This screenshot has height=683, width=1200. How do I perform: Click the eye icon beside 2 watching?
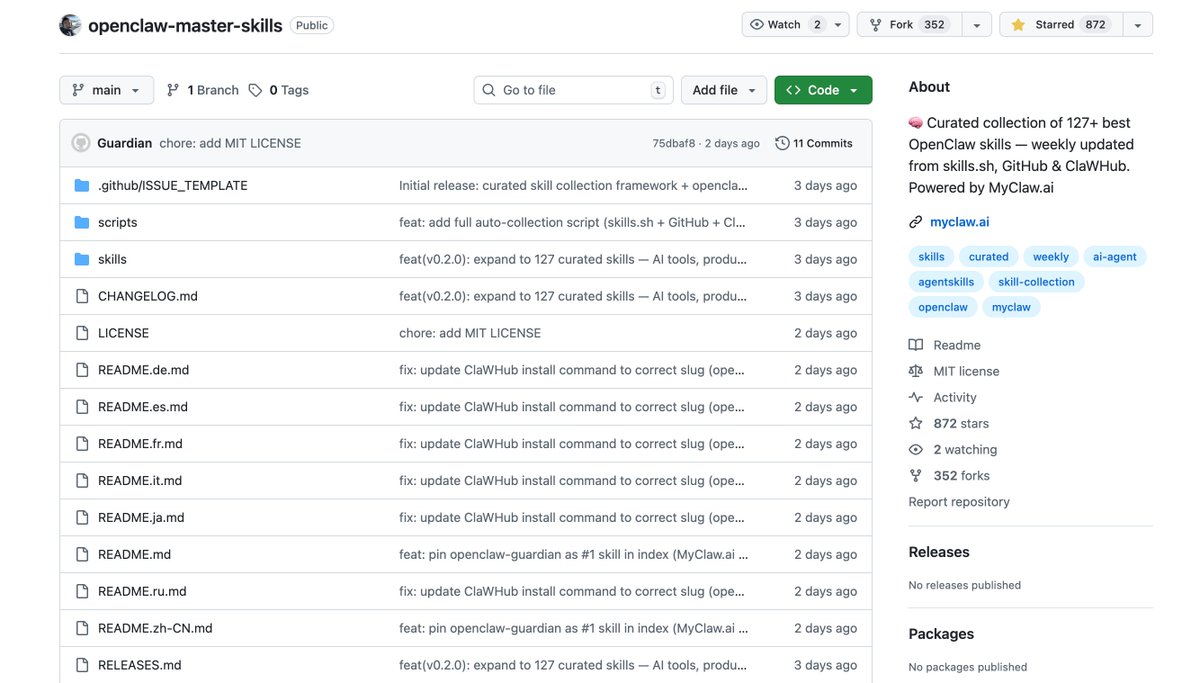click(x=916, y=449)
